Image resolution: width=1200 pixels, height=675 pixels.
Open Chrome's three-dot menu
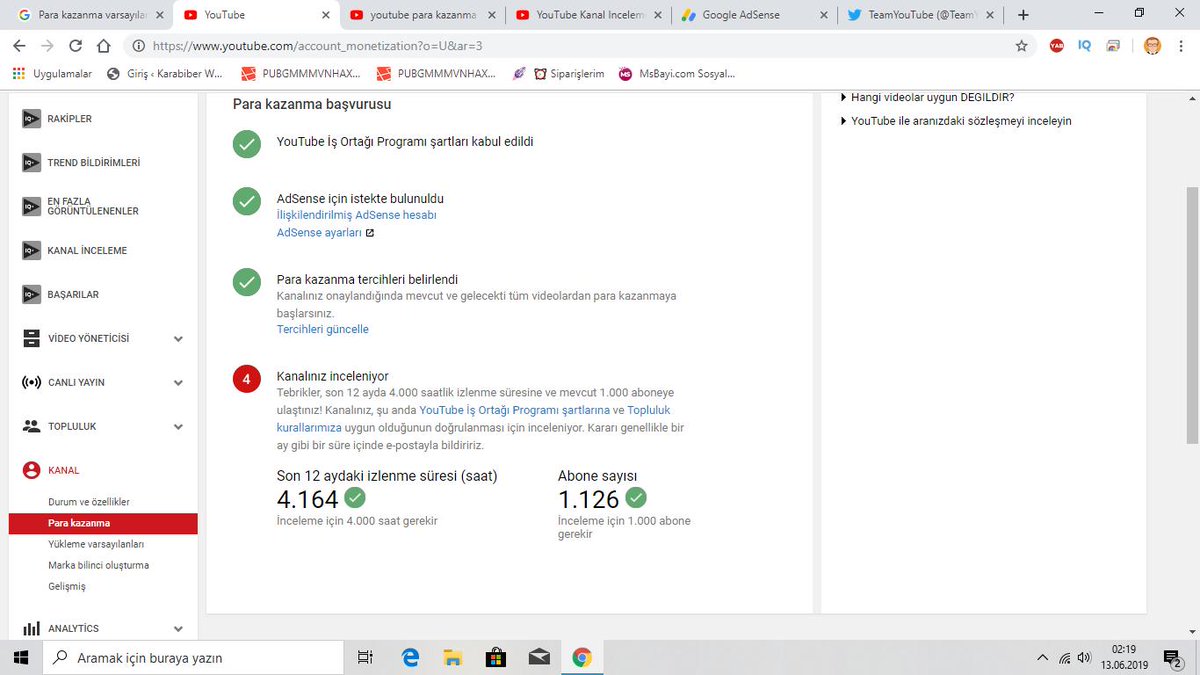[x=1181, y=46]
